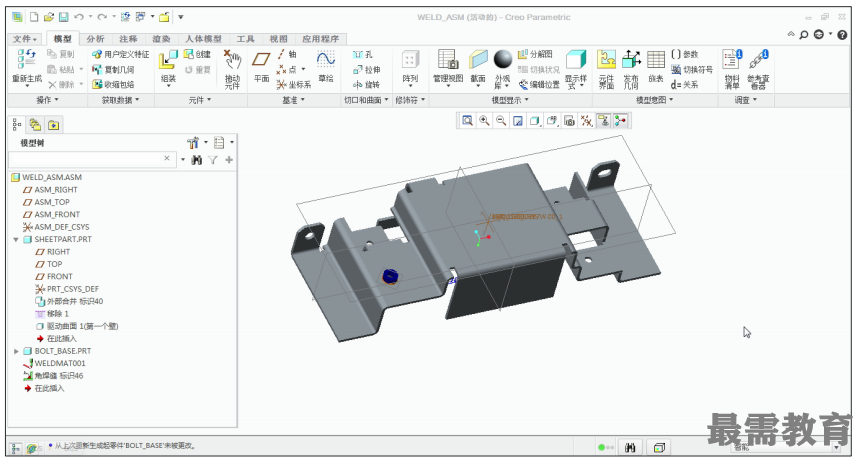The image size is (859, 469).
Task: Expand the Component (元件) group menu
Action: click(200, 100)
